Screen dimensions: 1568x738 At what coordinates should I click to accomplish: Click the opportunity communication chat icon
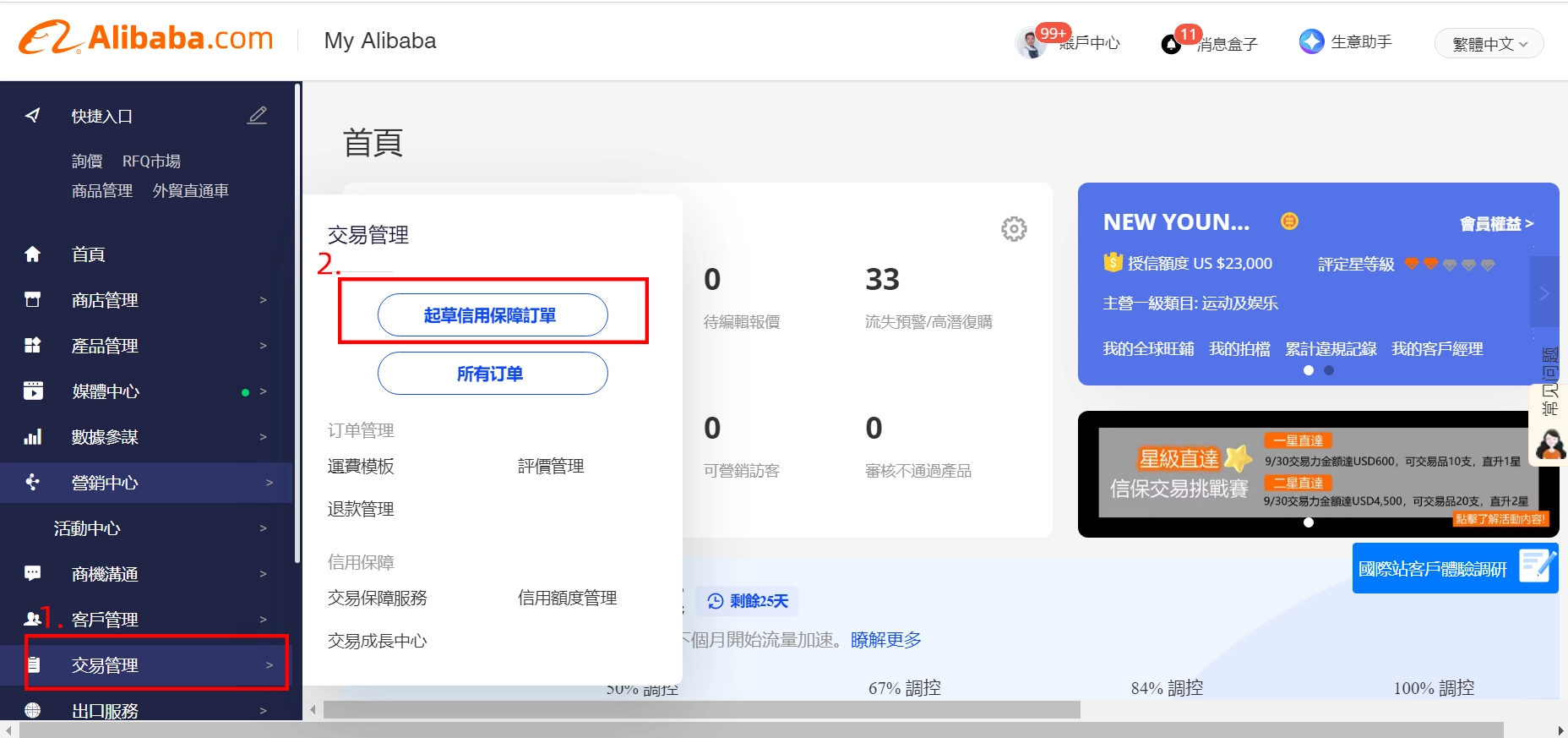[33, 573]
